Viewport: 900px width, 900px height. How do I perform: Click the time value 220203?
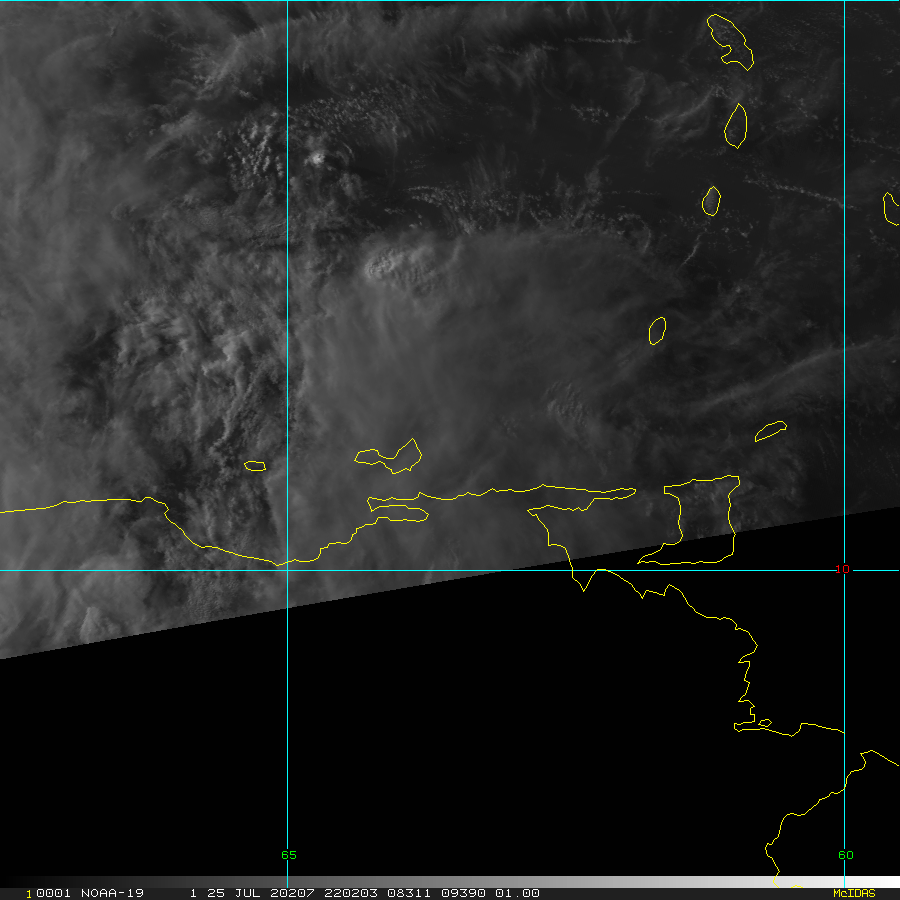pos(351,893)
